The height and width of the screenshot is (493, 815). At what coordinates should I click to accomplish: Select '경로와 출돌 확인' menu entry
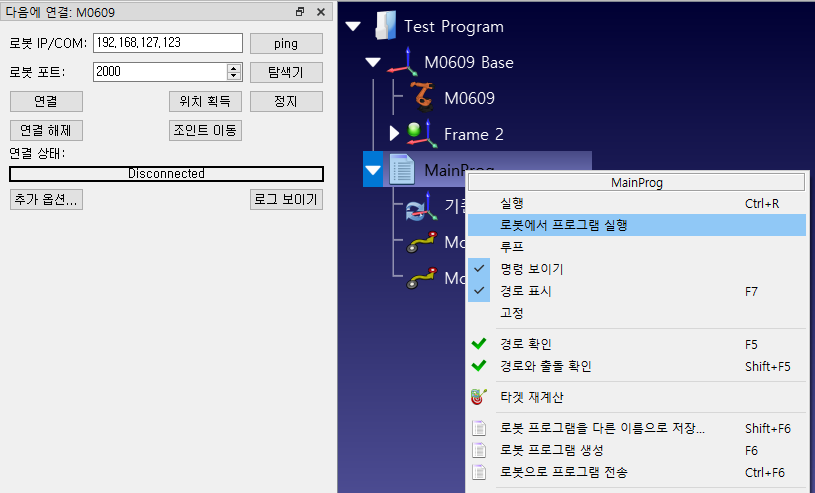(x=637, y=366)
